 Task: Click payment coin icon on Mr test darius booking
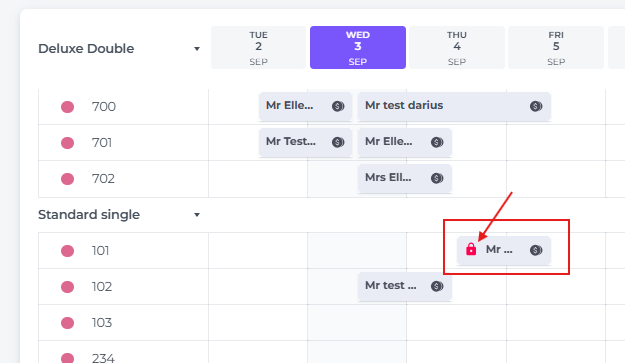coord(536,106)
